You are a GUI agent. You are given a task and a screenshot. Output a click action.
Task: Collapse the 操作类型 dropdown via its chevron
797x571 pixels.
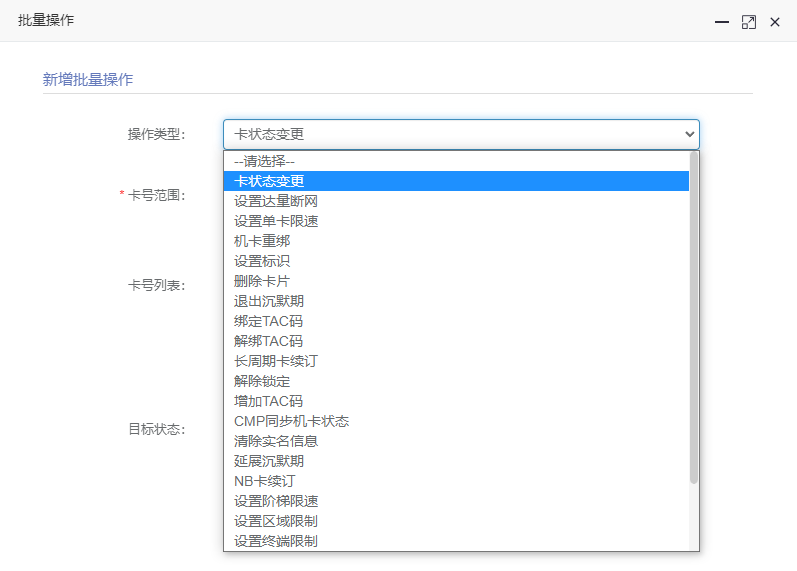(689, 134)
